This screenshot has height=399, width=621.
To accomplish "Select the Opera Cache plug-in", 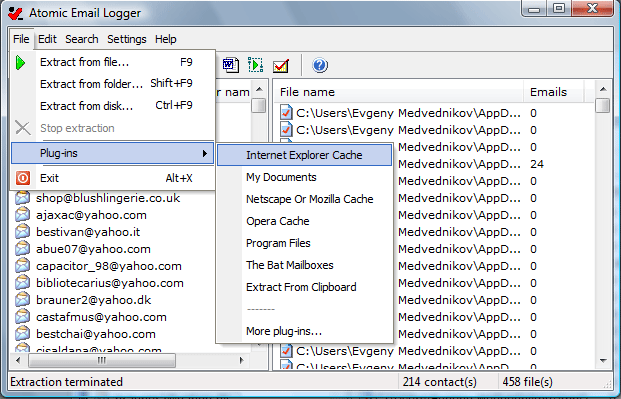I will (x=305, y=221).
